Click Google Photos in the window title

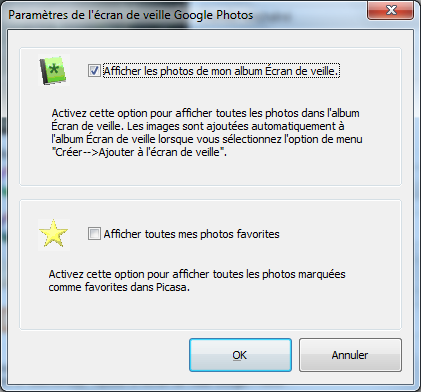(214, 15)
